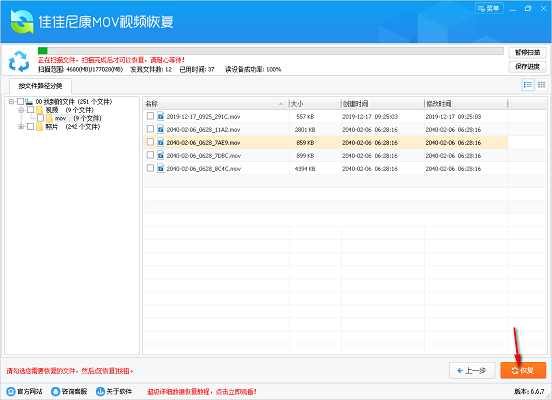This screenshot has height=400, width=552.
Task: Click file icon of 2040-02-06_0628_7AE9.mov
Action: [161, 142]
